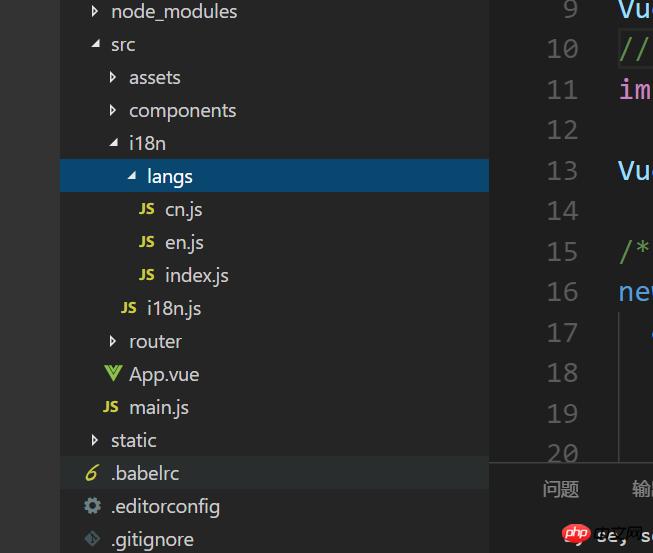653x553 pixels.
Task: Expand the node_modules folder arrow
Action: click(95, 12)
